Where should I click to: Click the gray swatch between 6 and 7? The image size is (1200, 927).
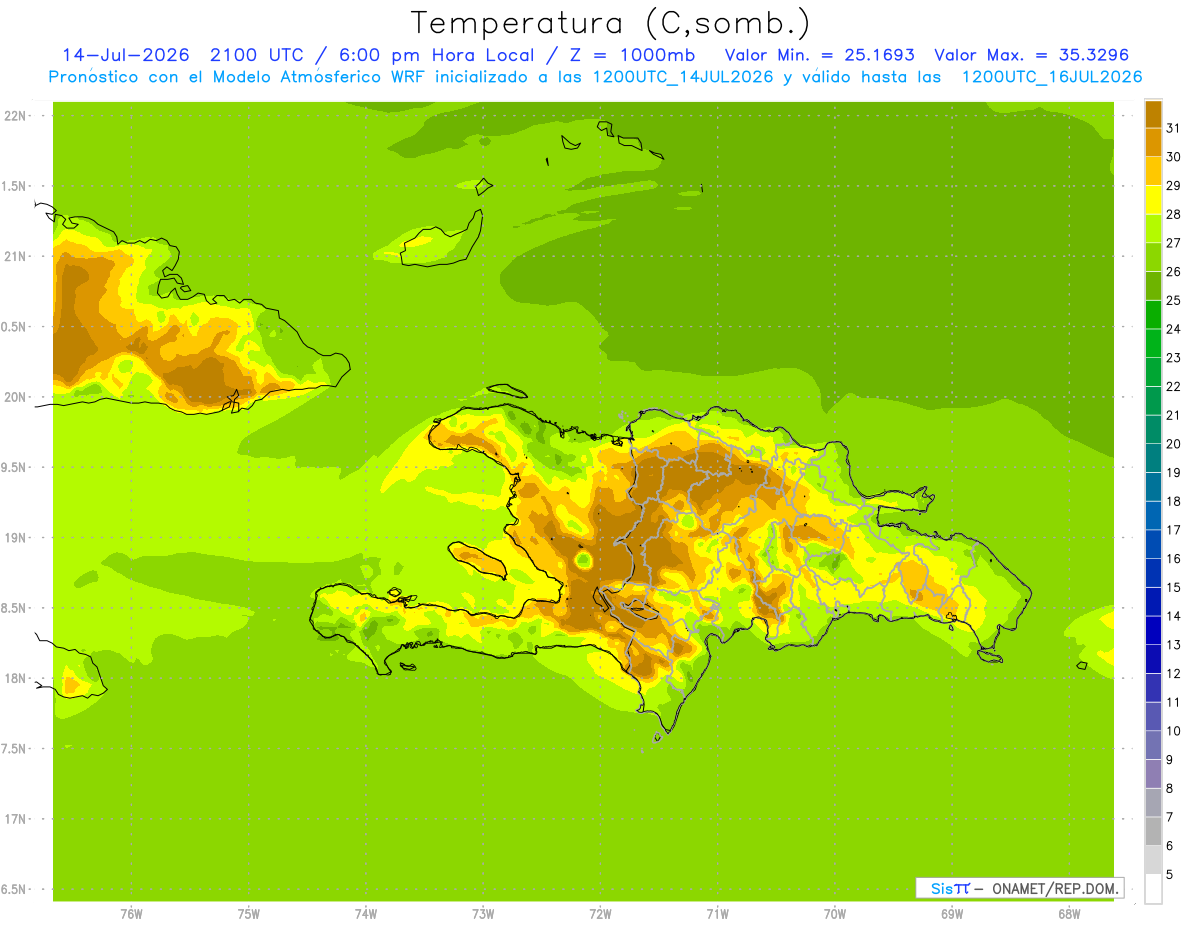[x=1153, y=831]
